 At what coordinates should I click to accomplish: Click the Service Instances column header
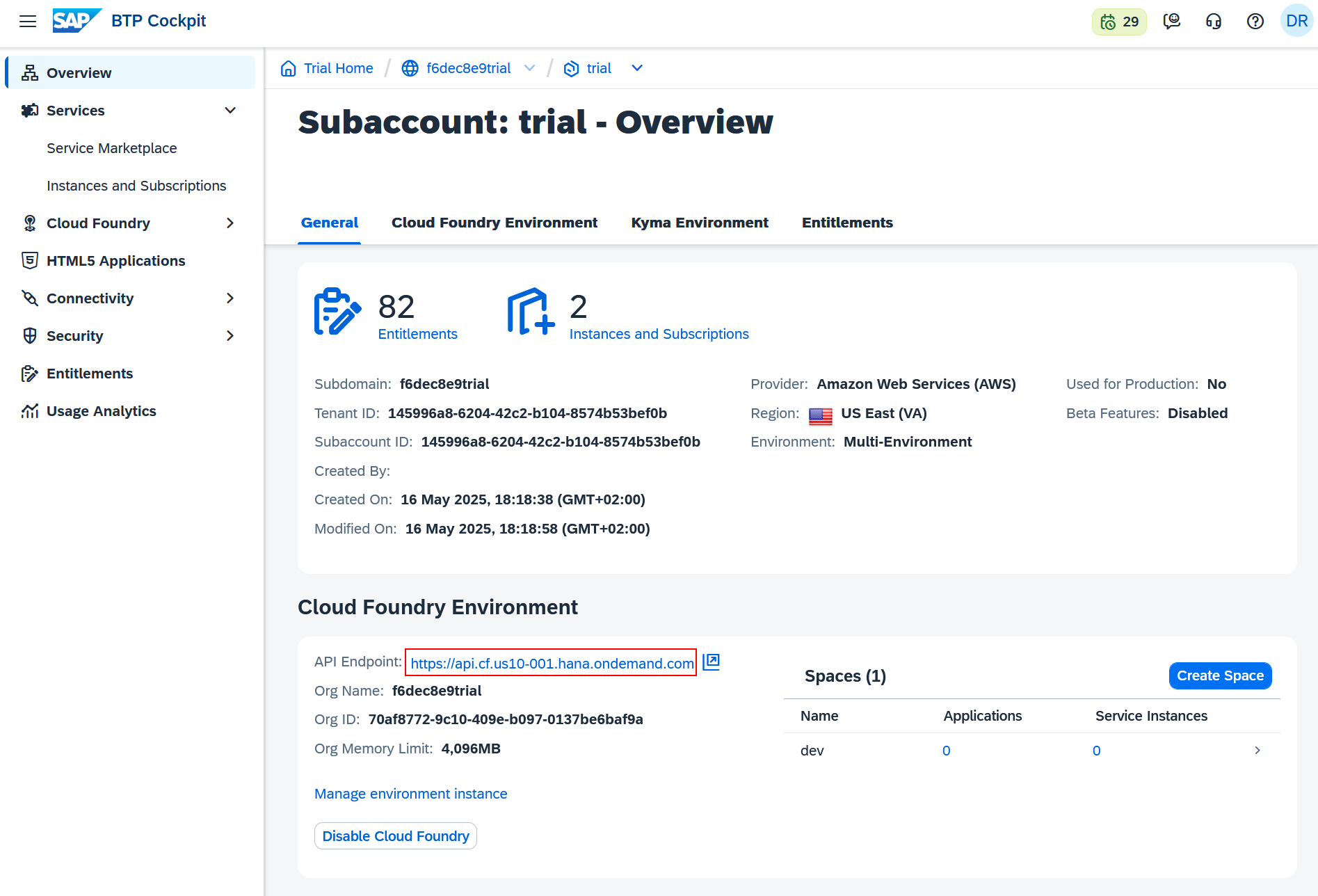1151,716
